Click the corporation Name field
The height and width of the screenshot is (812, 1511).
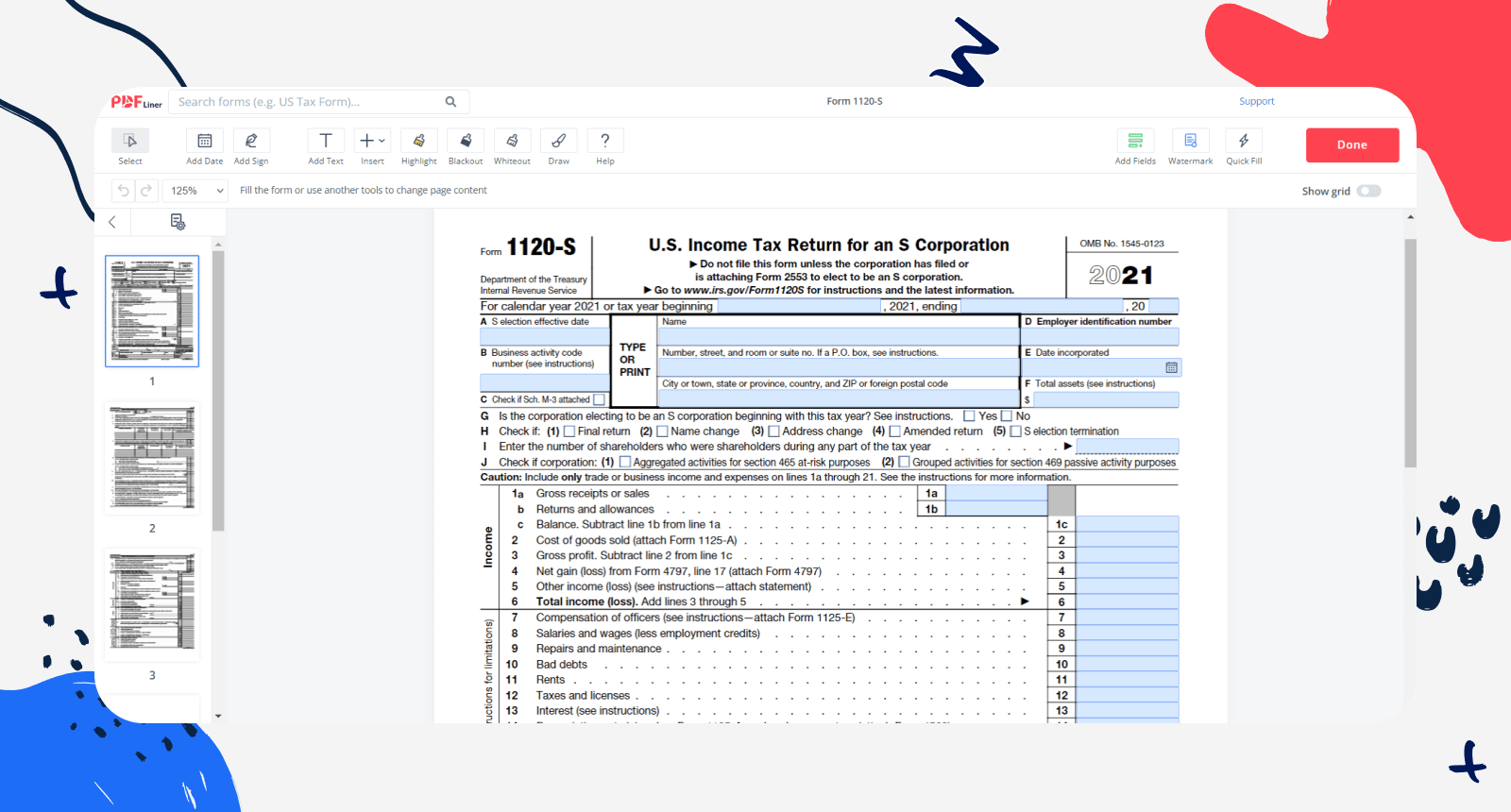click(839, 336)
